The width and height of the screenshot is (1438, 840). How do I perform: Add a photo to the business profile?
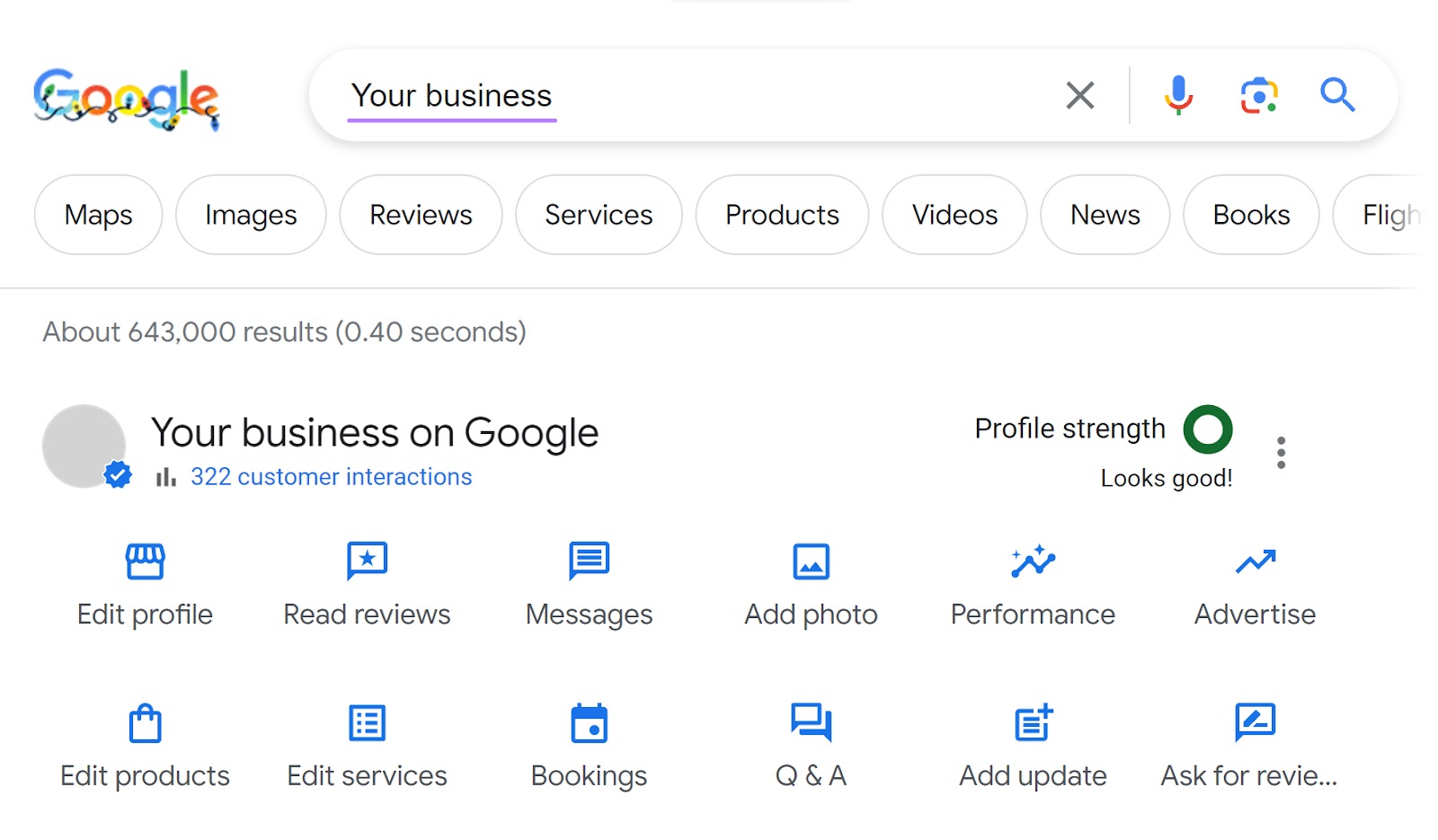point(809,584)
